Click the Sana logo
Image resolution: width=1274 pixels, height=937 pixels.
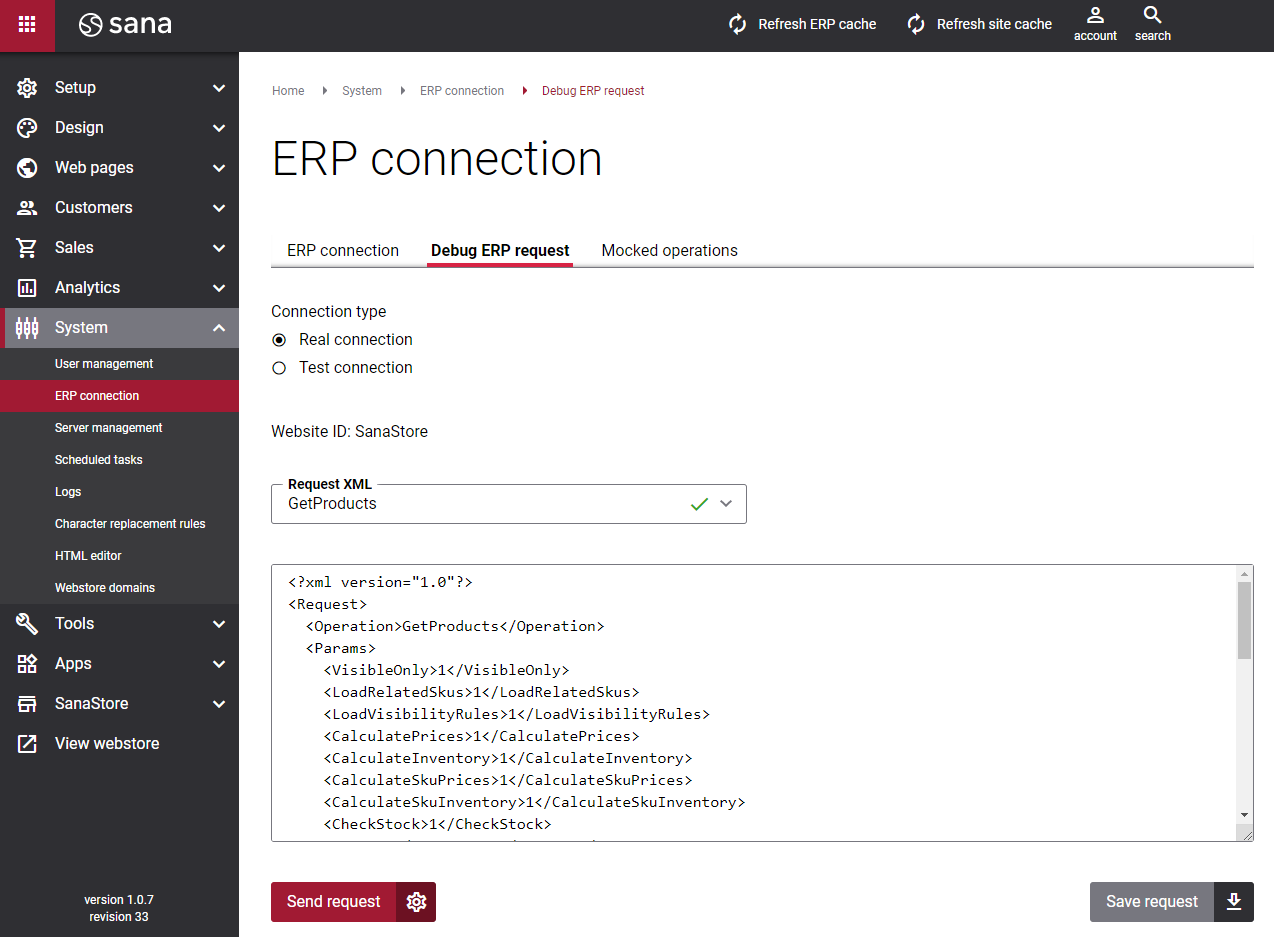[x=126, y=25]
